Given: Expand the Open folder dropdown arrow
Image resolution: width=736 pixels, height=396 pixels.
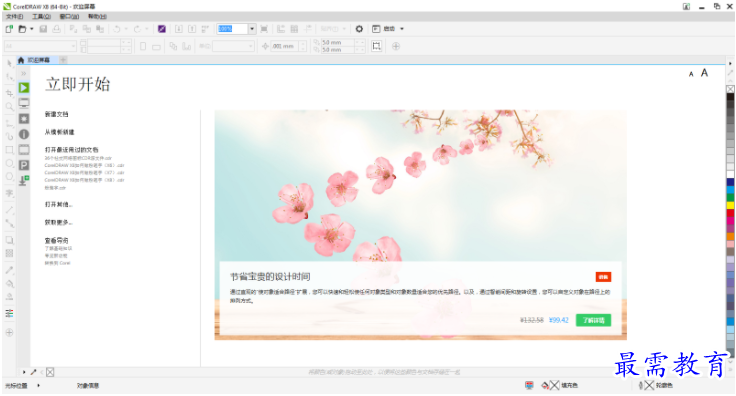Looking at the screenshot, I should (x=32, y=29).
